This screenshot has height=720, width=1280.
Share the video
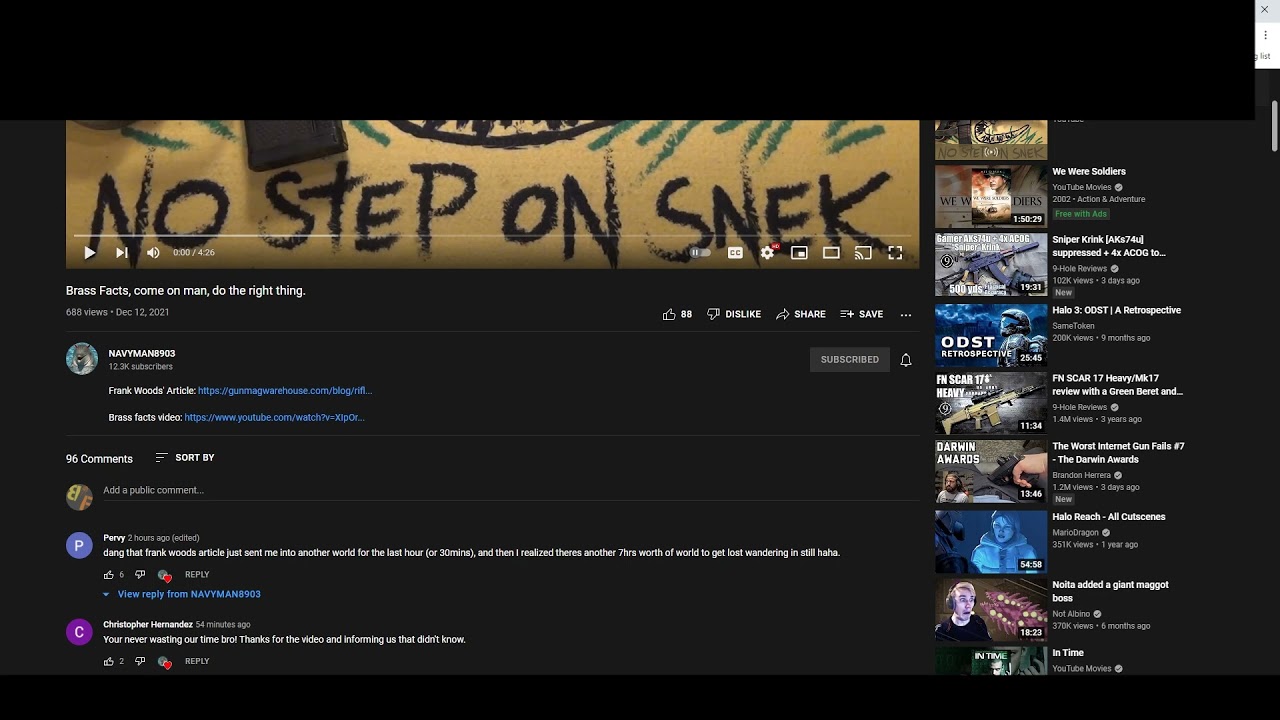[801, 314]
